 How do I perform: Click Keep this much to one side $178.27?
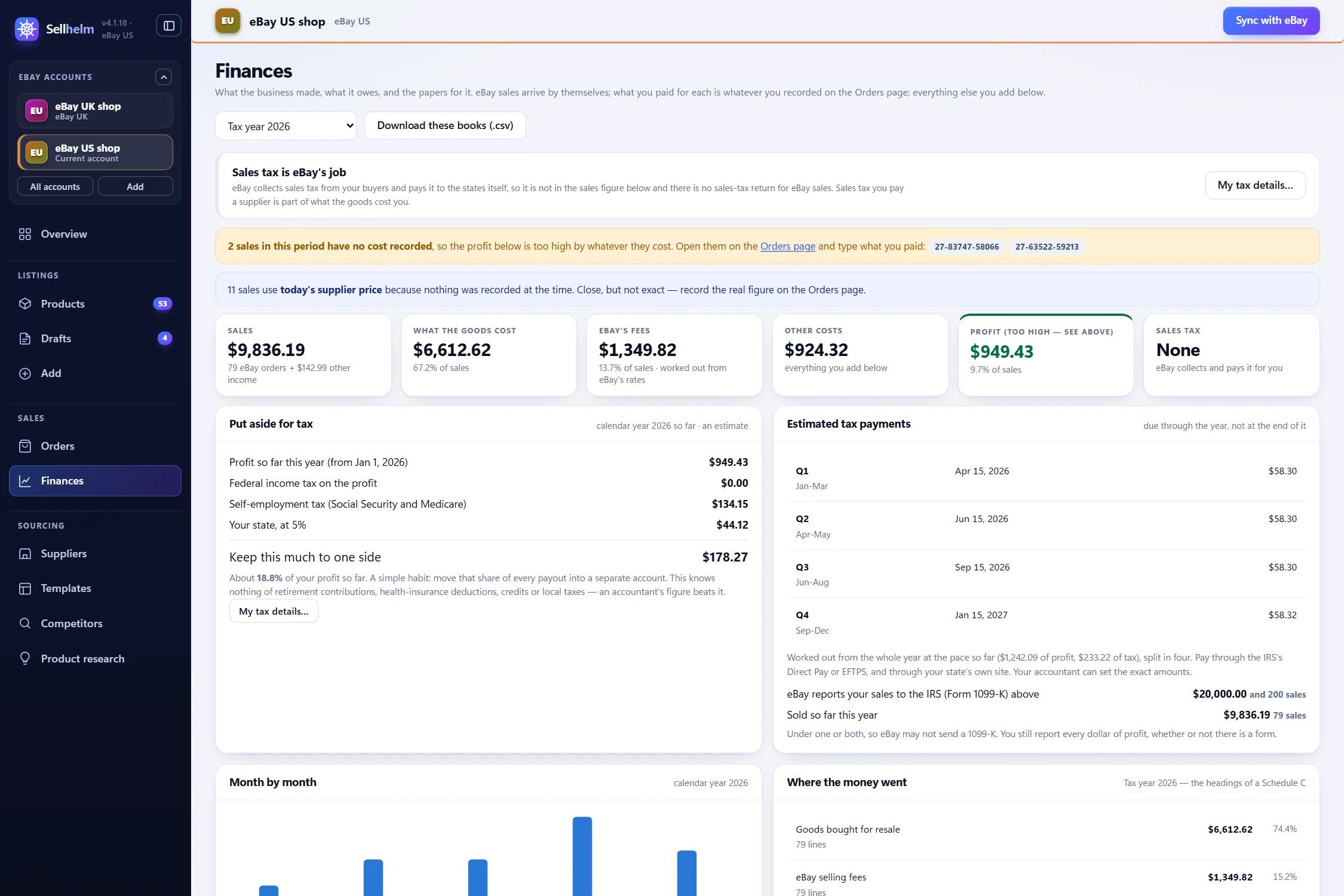tap(489, 557)
